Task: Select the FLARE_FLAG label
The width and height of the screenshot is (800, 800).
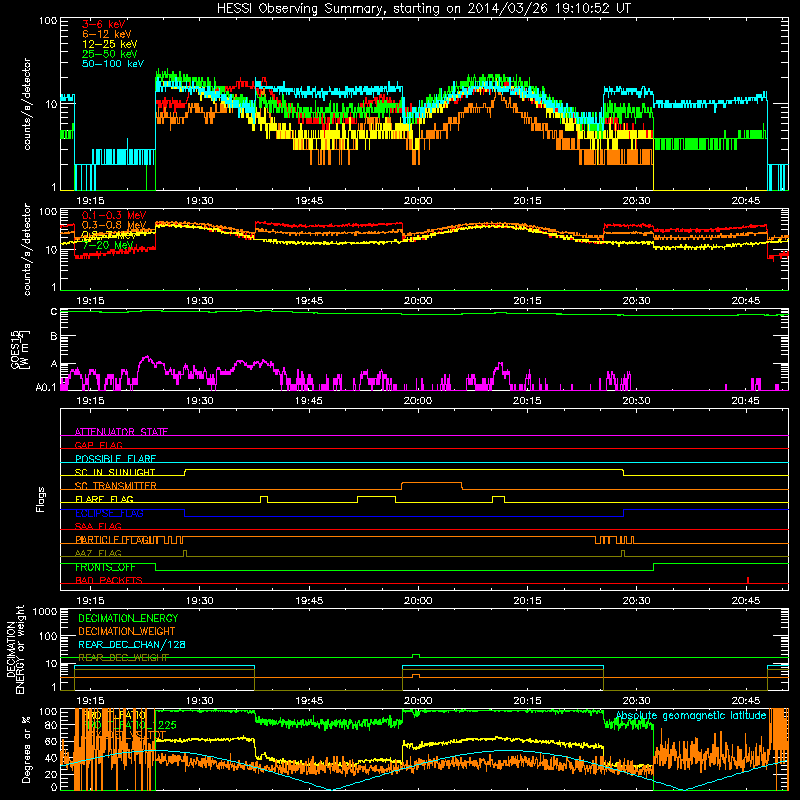Action: (104, 499)
